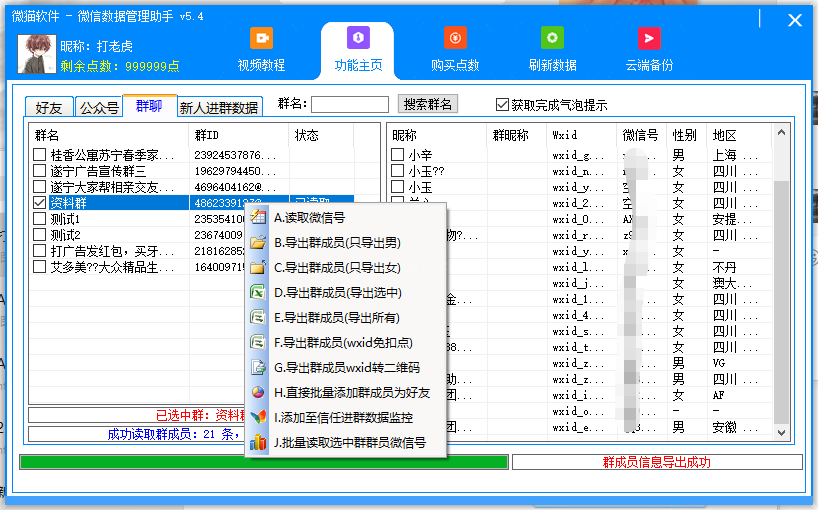Screen dimensions: 818x510
Task: Switch to the 好友 tab
Action: tap(48, 108)
